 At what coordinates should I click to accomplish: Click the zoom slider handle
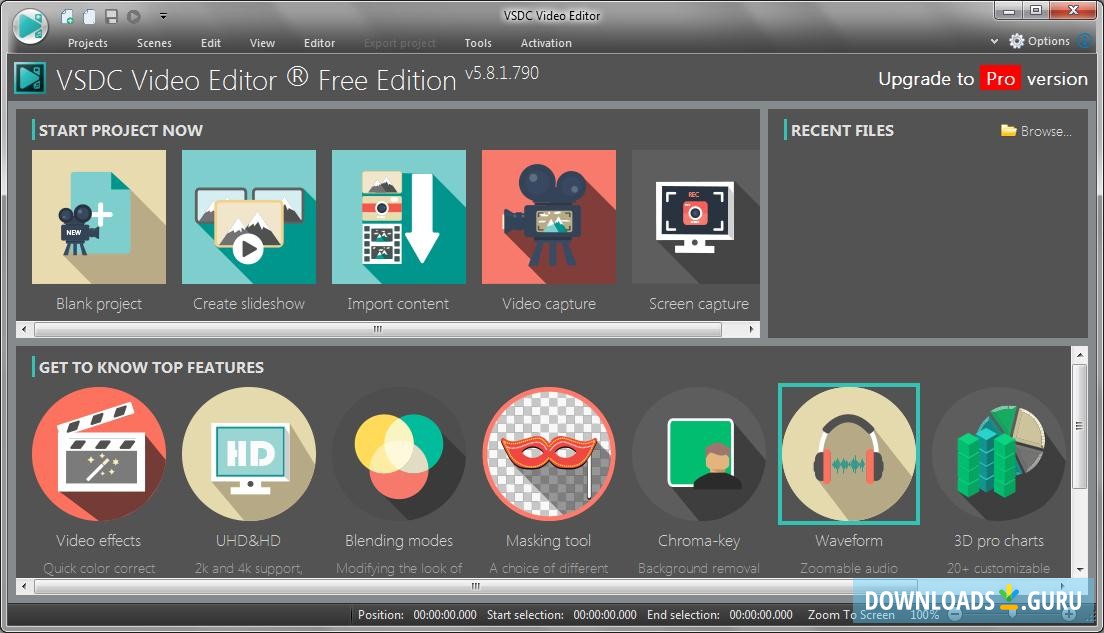[1012, 615]
